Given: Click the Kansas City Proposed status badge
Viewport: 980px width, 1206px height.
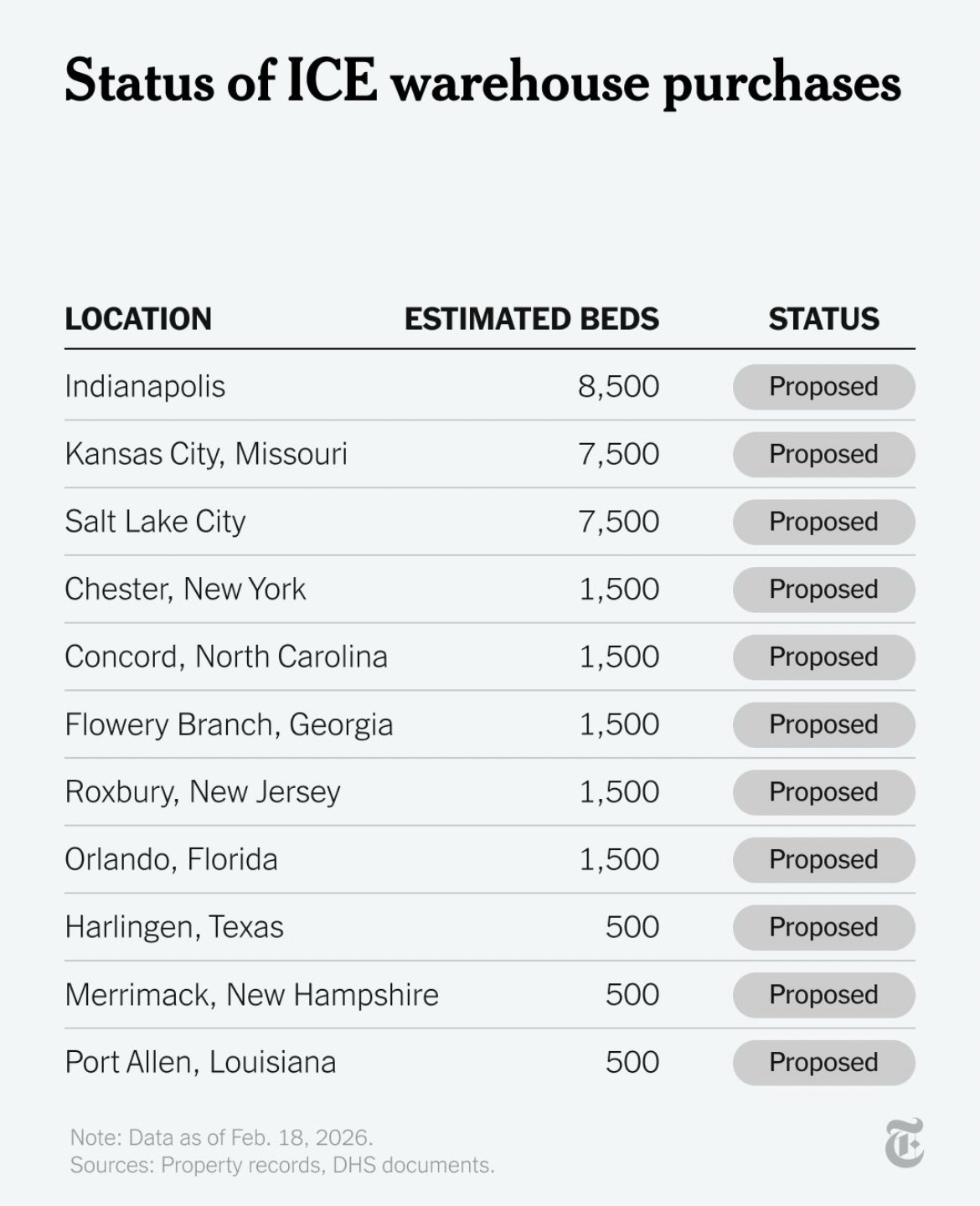Looking at the screenshot, I should coord(823,455).
